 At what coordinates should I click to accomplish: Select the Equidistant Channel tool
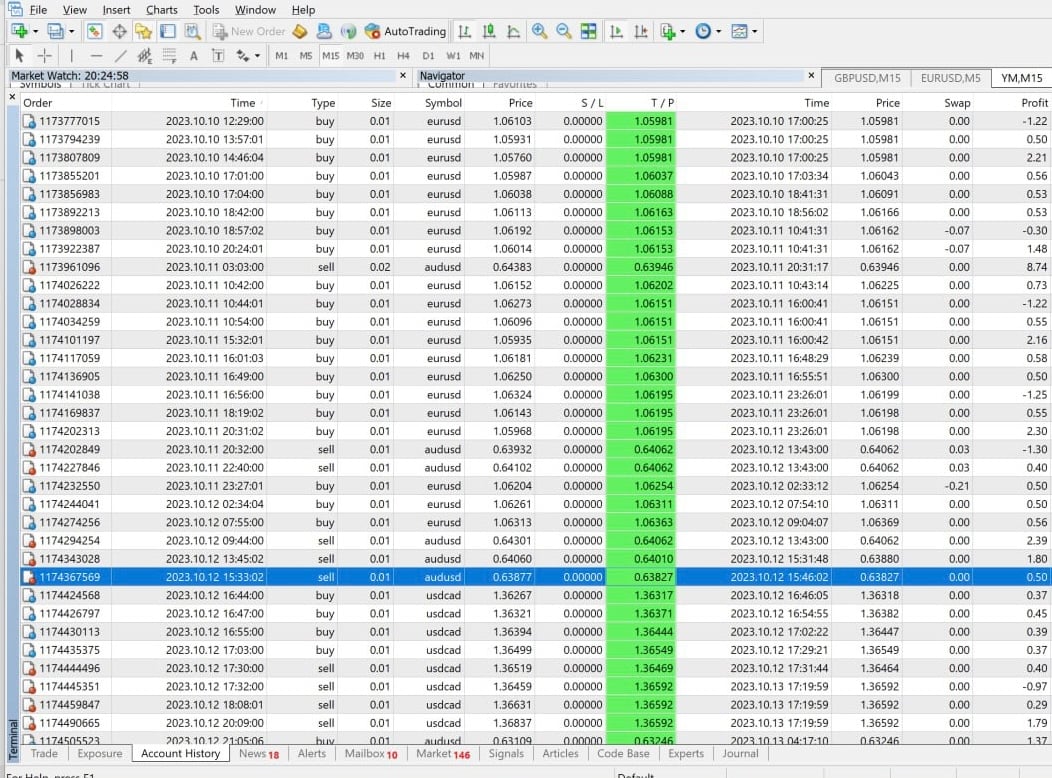coord(144,56)
